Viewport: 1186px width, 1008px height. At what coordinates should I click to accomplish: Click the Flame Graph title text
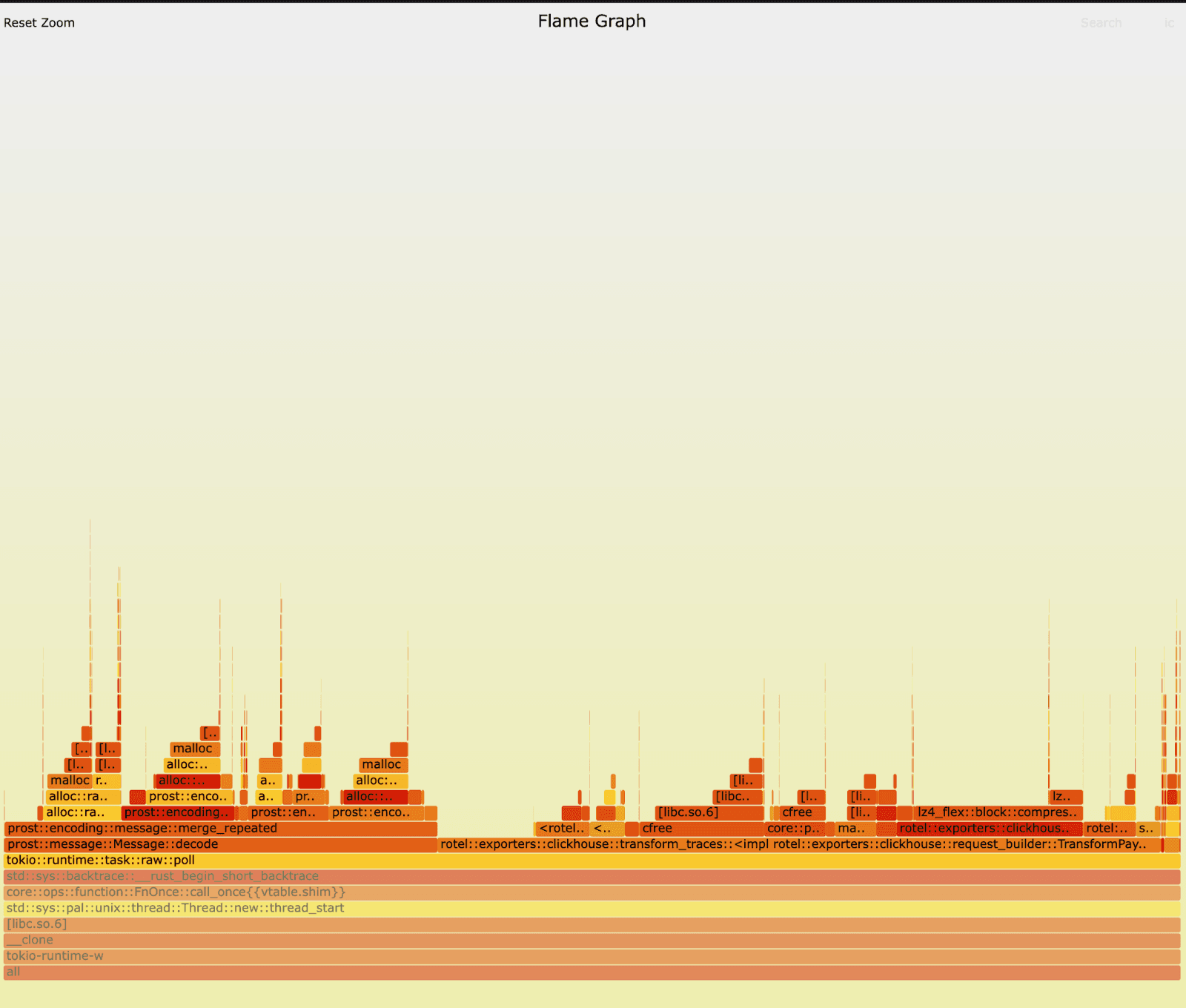(591, 21)
